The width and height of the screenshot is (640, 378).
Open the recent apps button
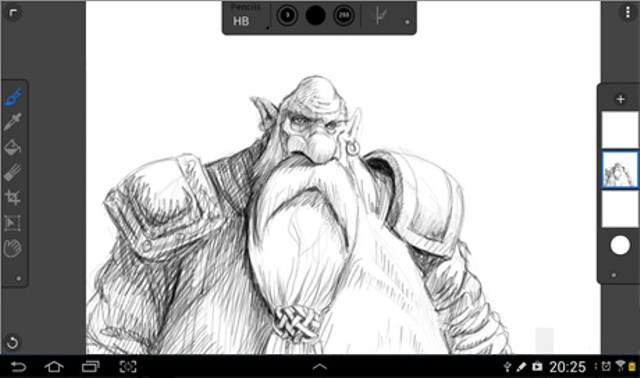point(91,367)
